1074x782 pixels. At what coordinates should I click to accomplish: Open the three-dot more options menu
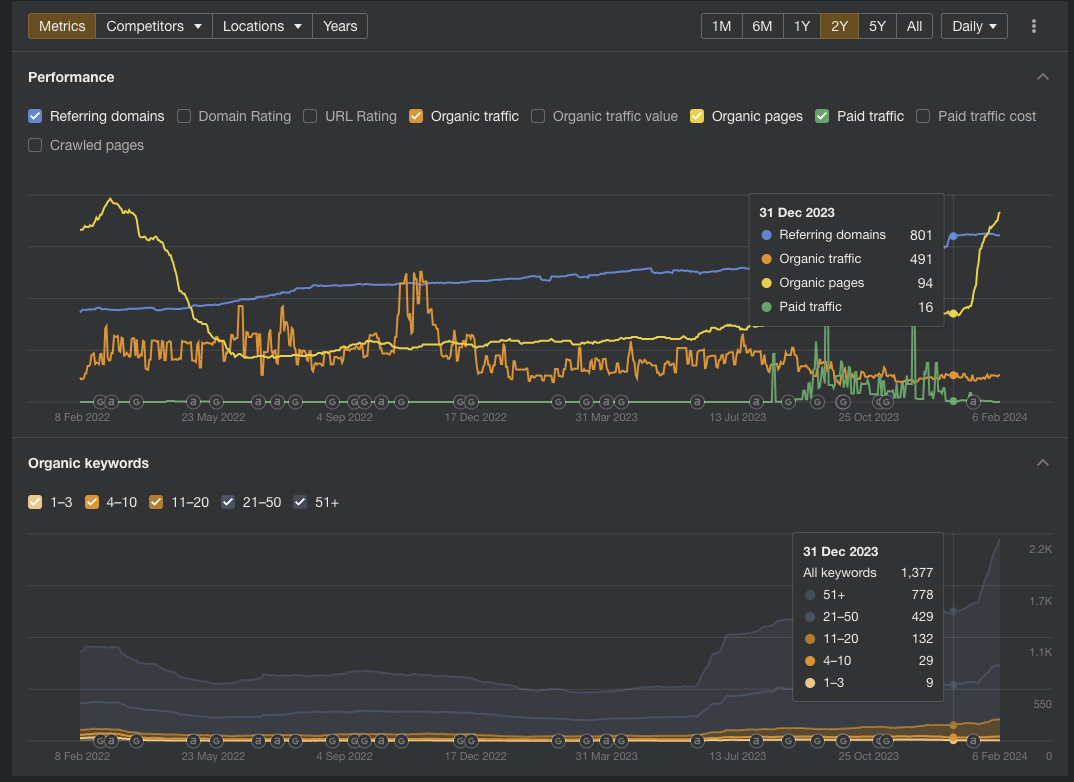pyautogui.click(x=1034, y=26)
